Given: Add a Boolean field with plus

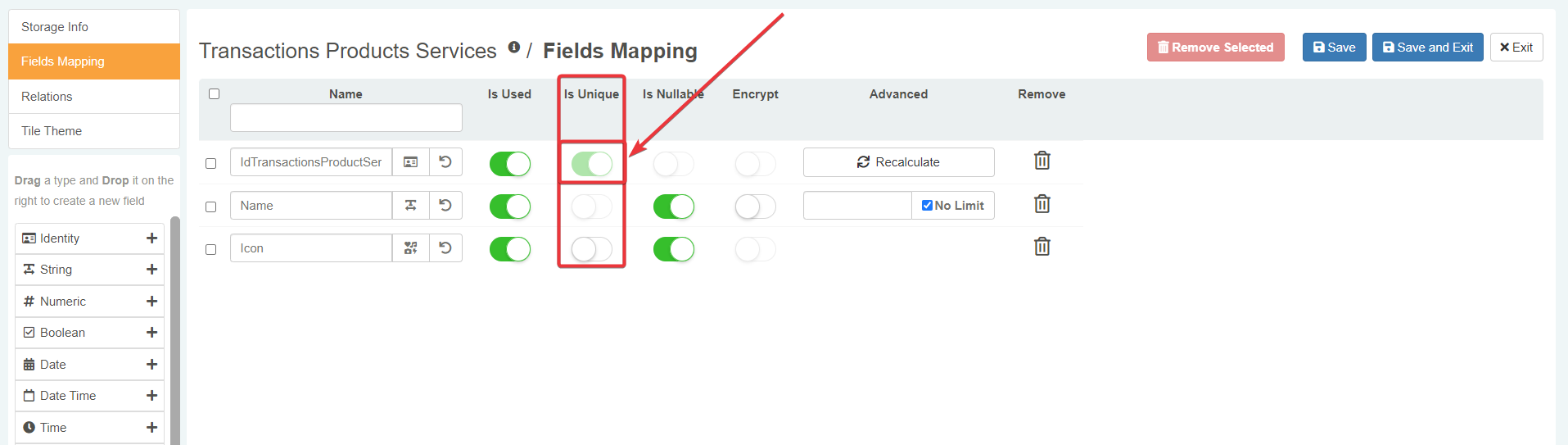Looking at the screenshot, I should point(151,333).
